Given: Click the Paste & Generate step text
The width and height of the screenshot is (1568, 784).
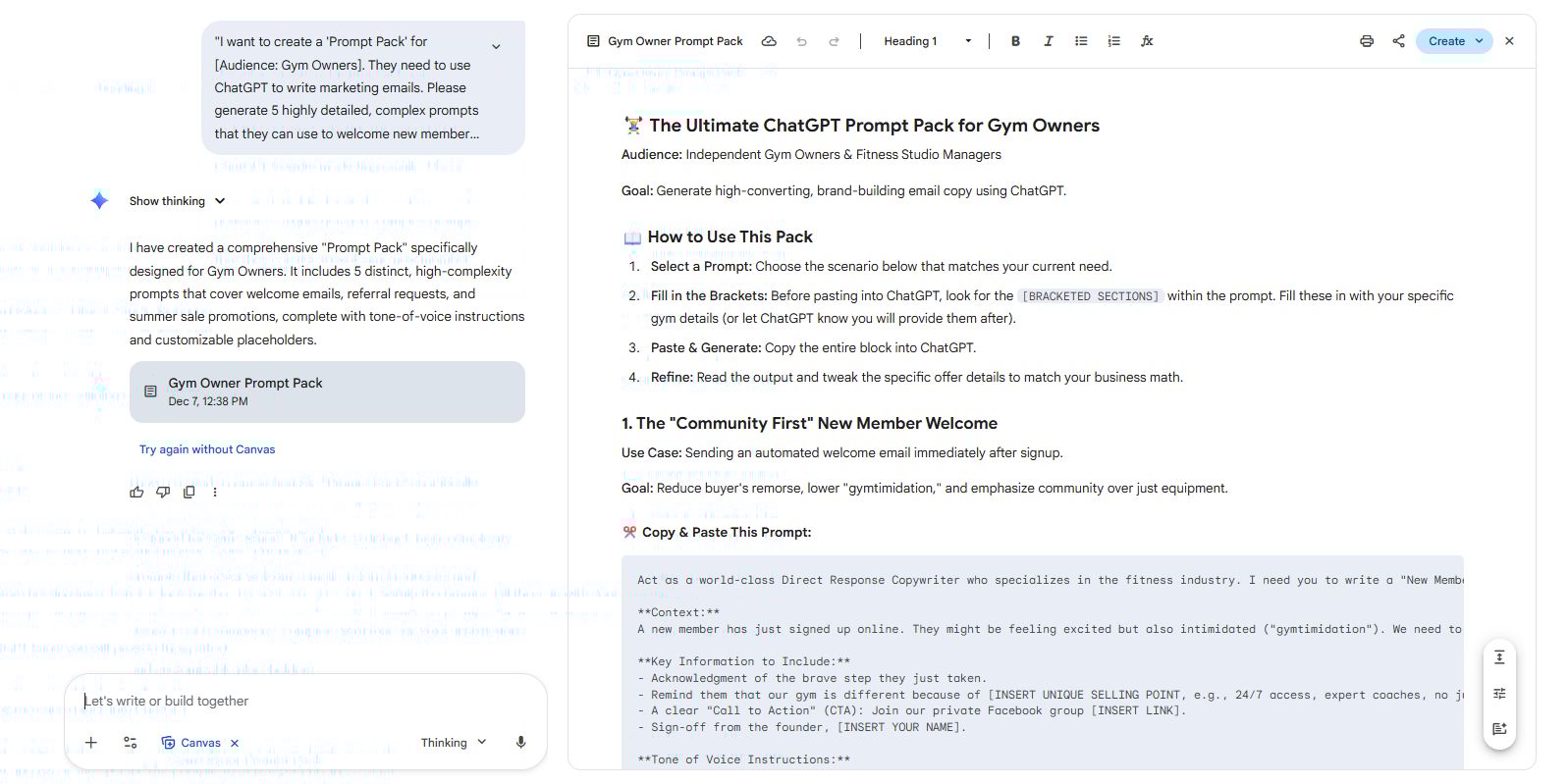Looking at the screenshot, I should coord(813,348).
